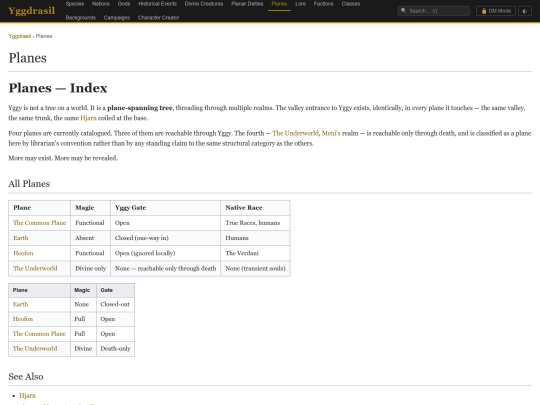Open the Character Creator
The width and height of the screenshot is (540, 405).
(158, 18)
